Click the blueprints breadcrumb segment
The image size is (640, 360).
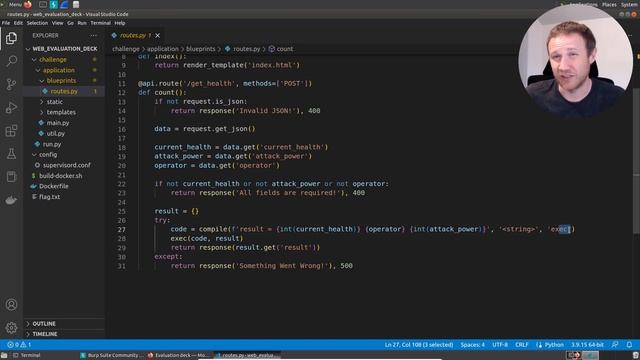(x=200, y=49)
